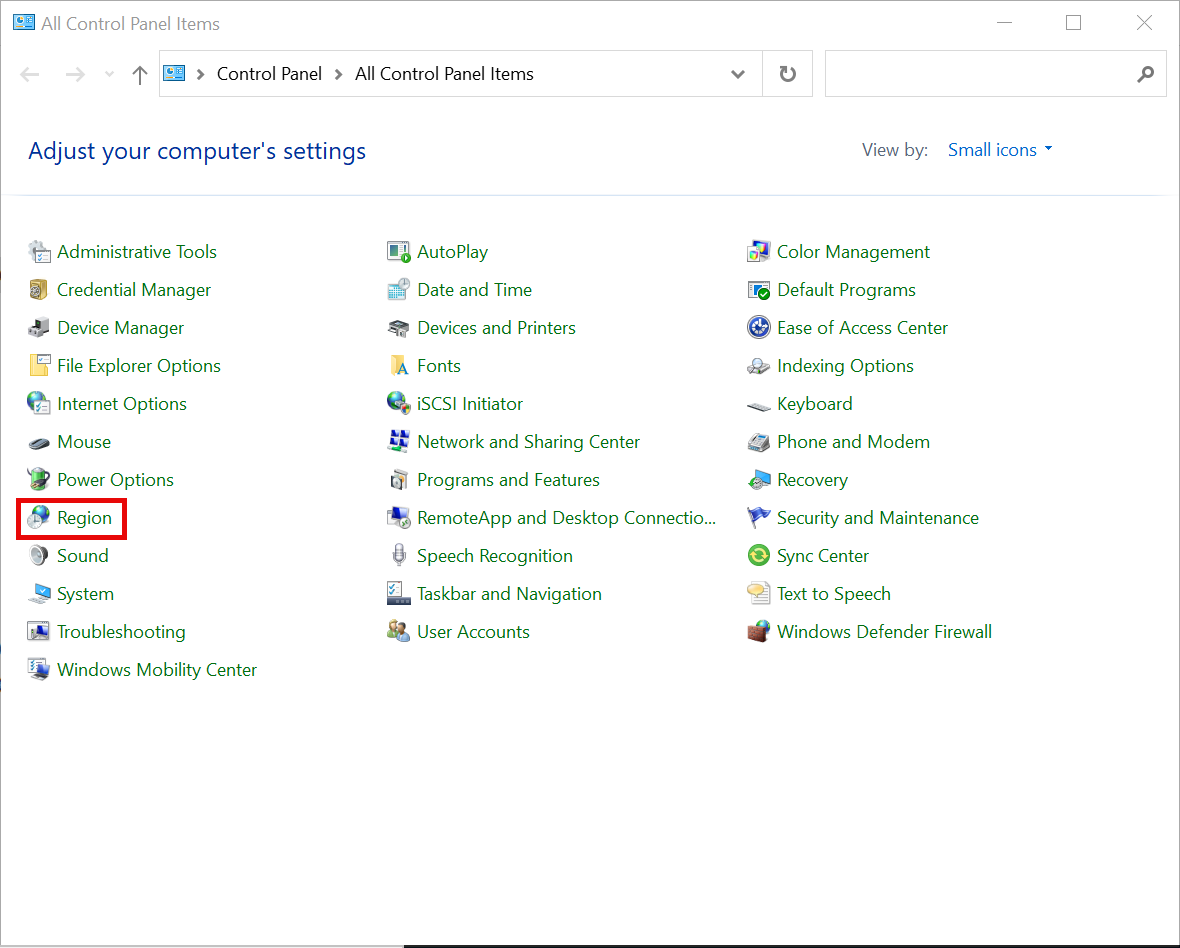Expand the recent locations arrow

[x=110, y=74]
